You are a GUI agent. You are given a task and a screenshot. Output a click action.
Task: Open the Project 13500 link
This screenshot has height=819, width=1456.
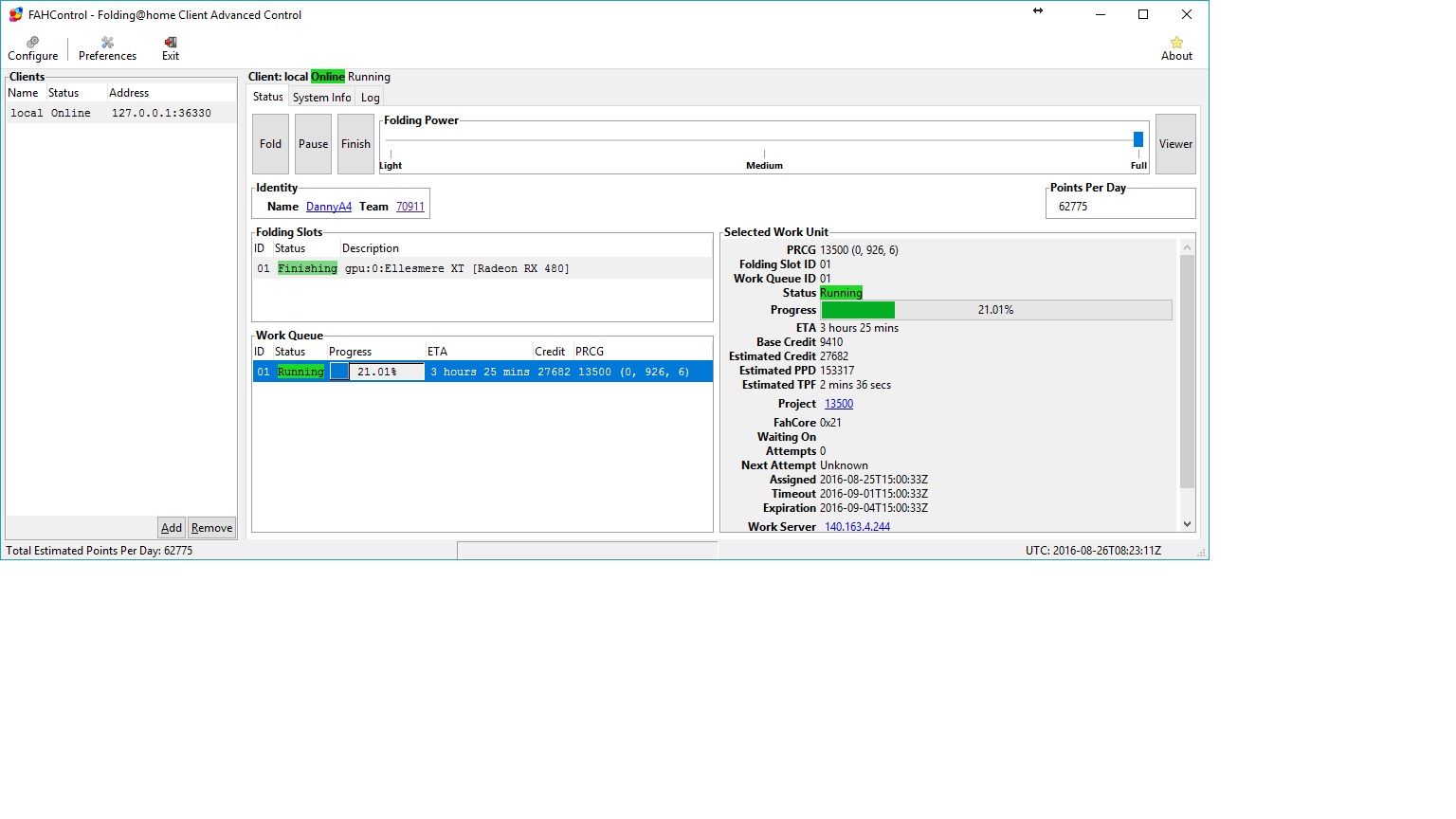[839, 404]
